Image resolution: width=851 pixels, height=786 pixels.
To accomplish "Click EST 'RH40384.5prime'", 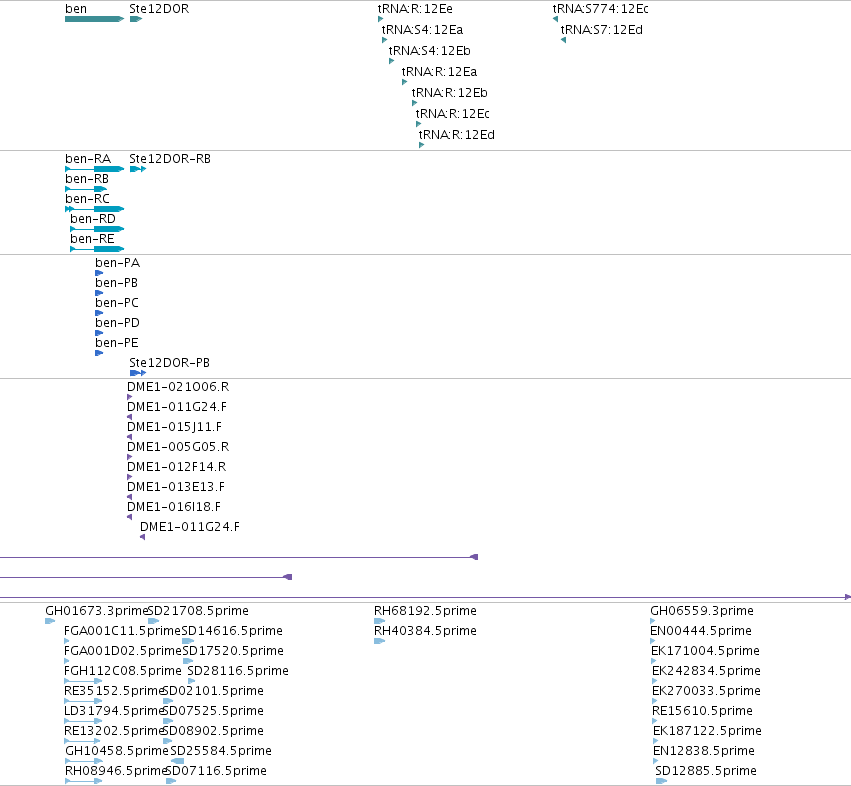I will pyautogui.click(x=425, y=631).
